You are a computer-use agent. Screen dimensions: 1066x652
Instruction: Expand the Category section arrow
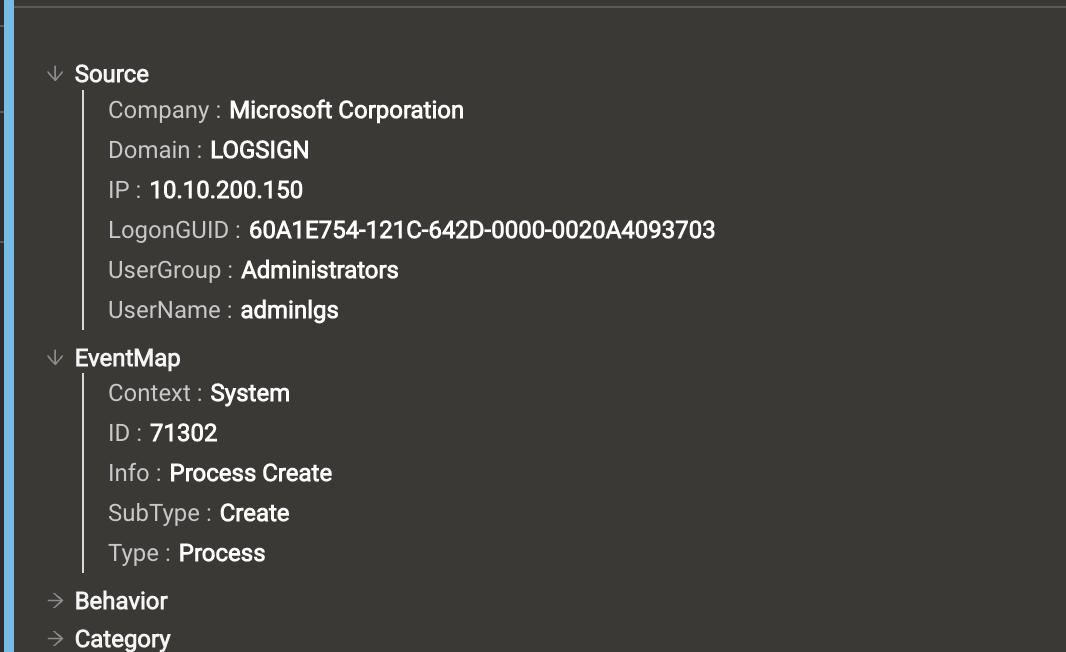(55, 638)
